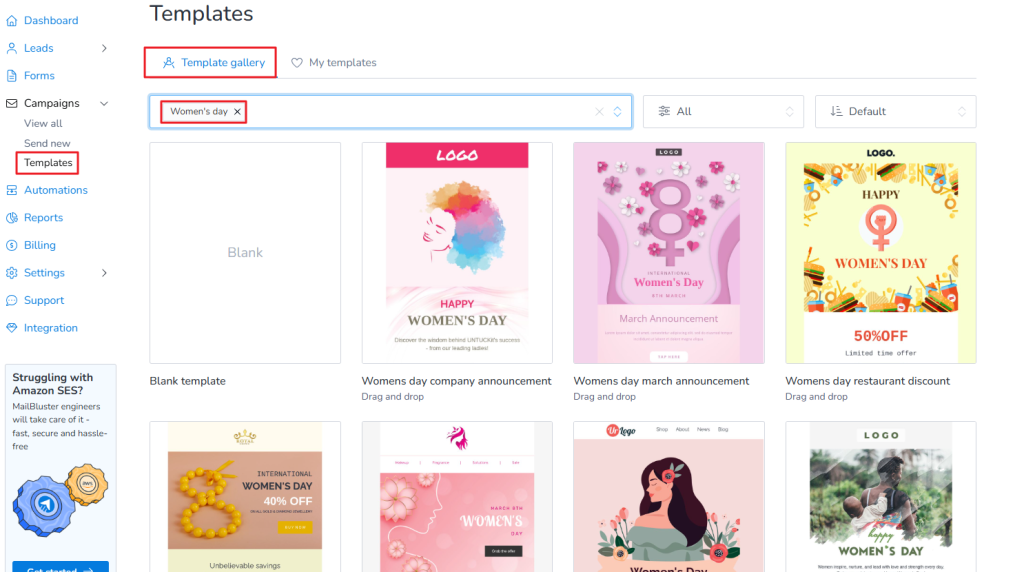Viewport: 1024px width, 572px height.
Task: Click the Struggling with Amazon SES heading
Action: coord(52,384)
